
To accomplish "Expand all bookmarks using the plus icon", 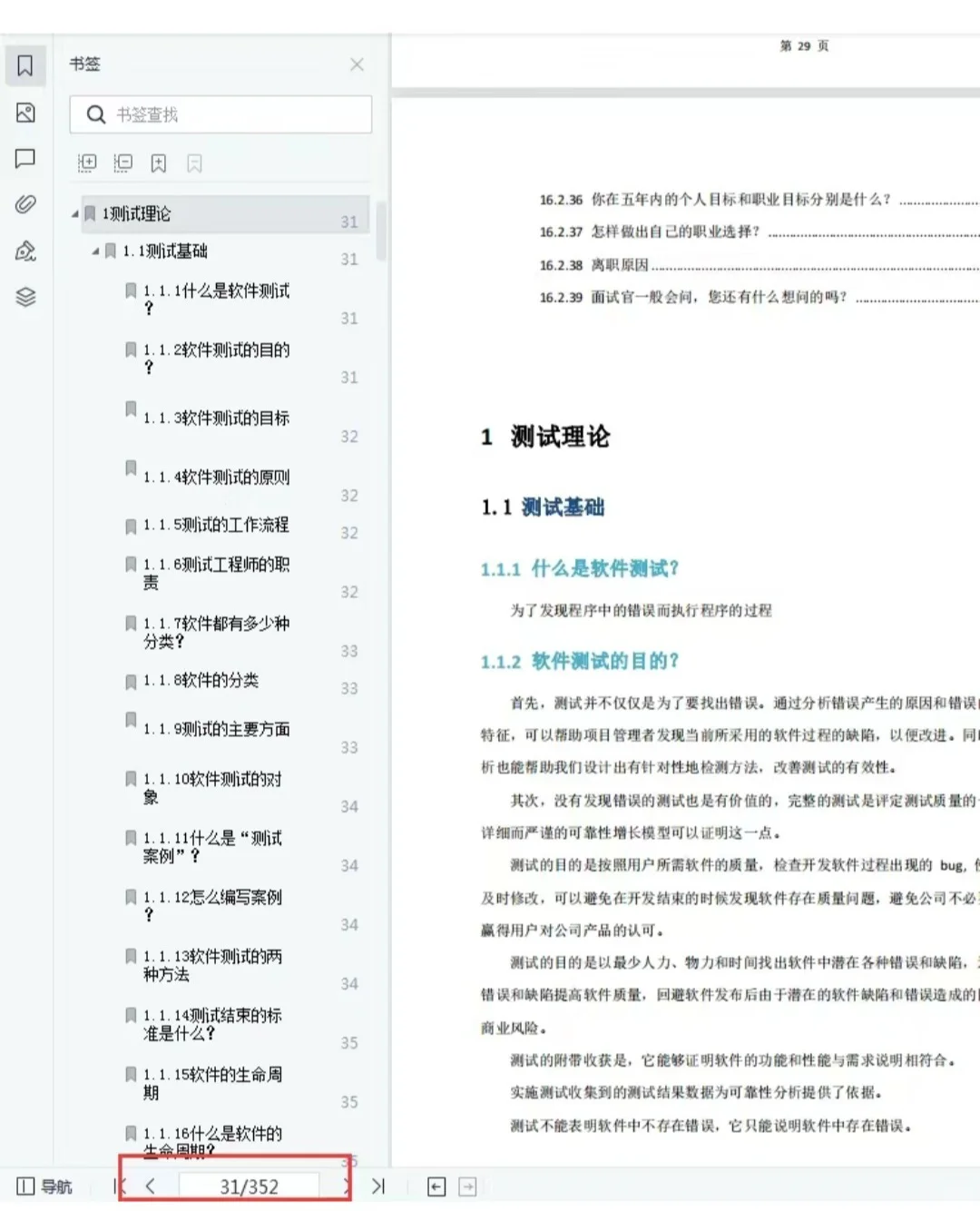I will (87, 162).
